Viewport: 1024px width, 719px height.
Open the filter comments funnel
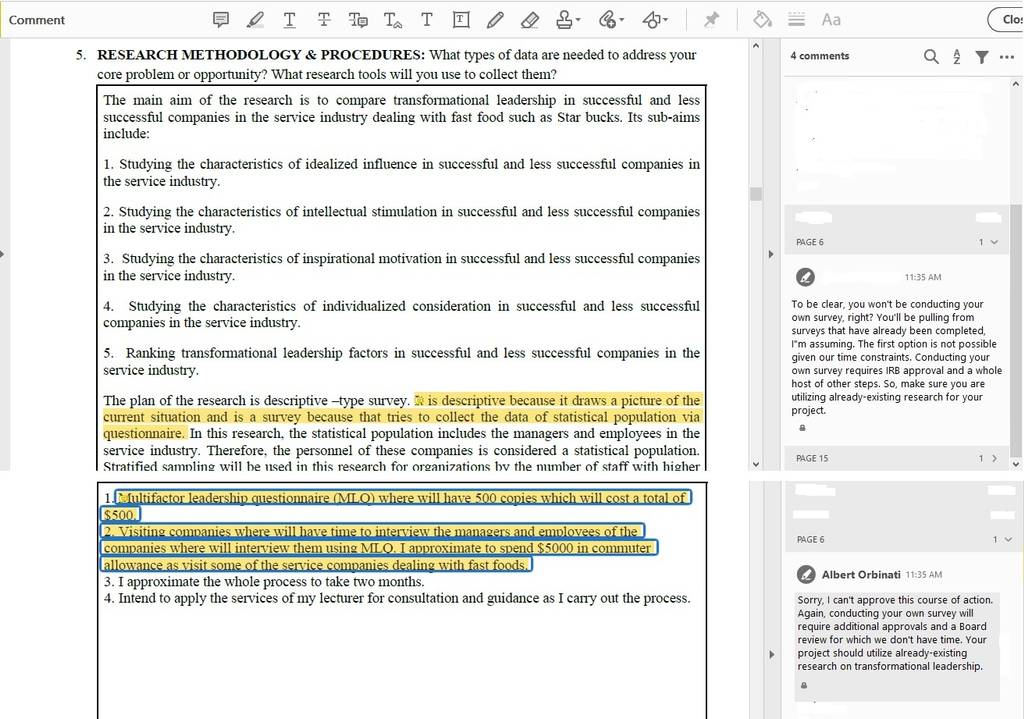tap(982, 57)
